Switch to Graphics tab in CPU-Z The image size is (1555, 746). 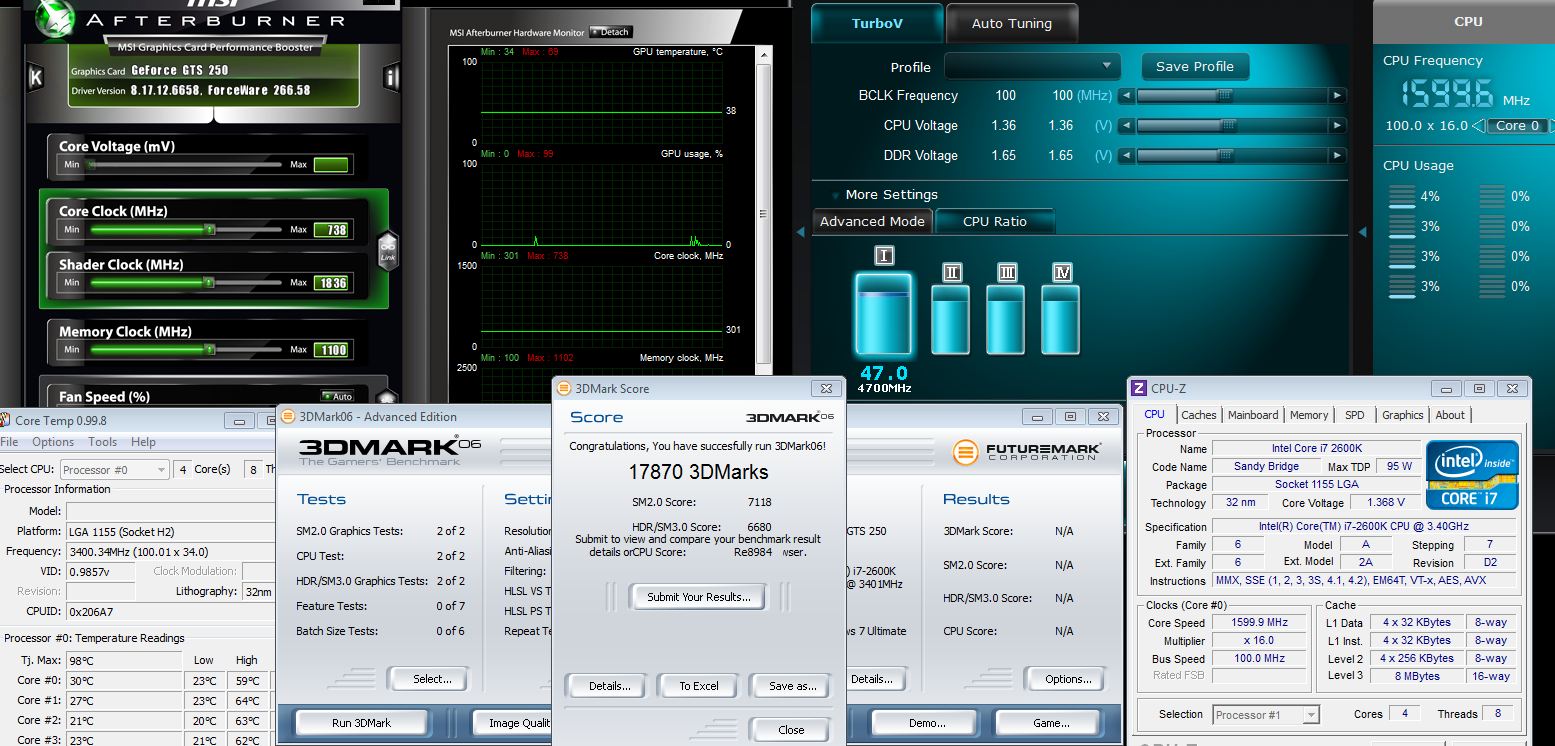1402,415
